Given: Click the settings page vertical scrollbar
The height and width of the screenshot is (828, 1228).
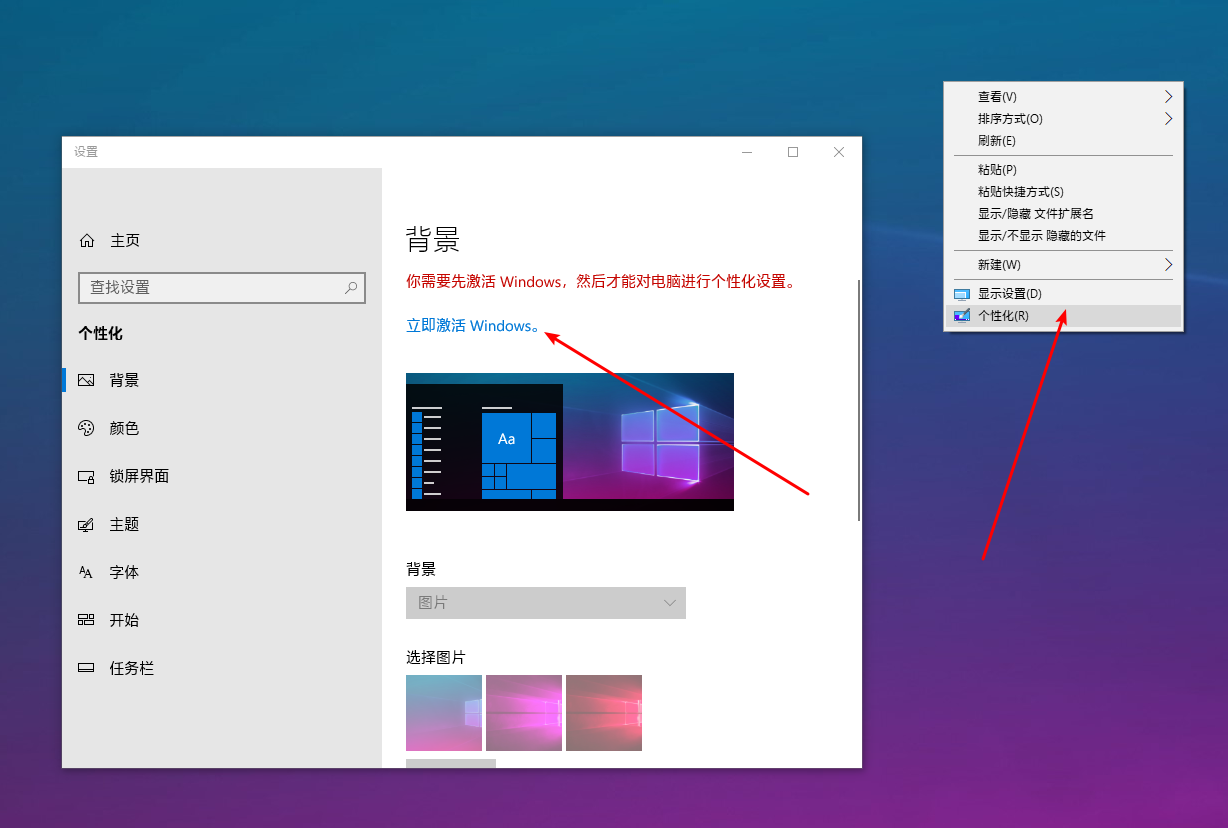Looking at the screenshot, I should [859, 399].
